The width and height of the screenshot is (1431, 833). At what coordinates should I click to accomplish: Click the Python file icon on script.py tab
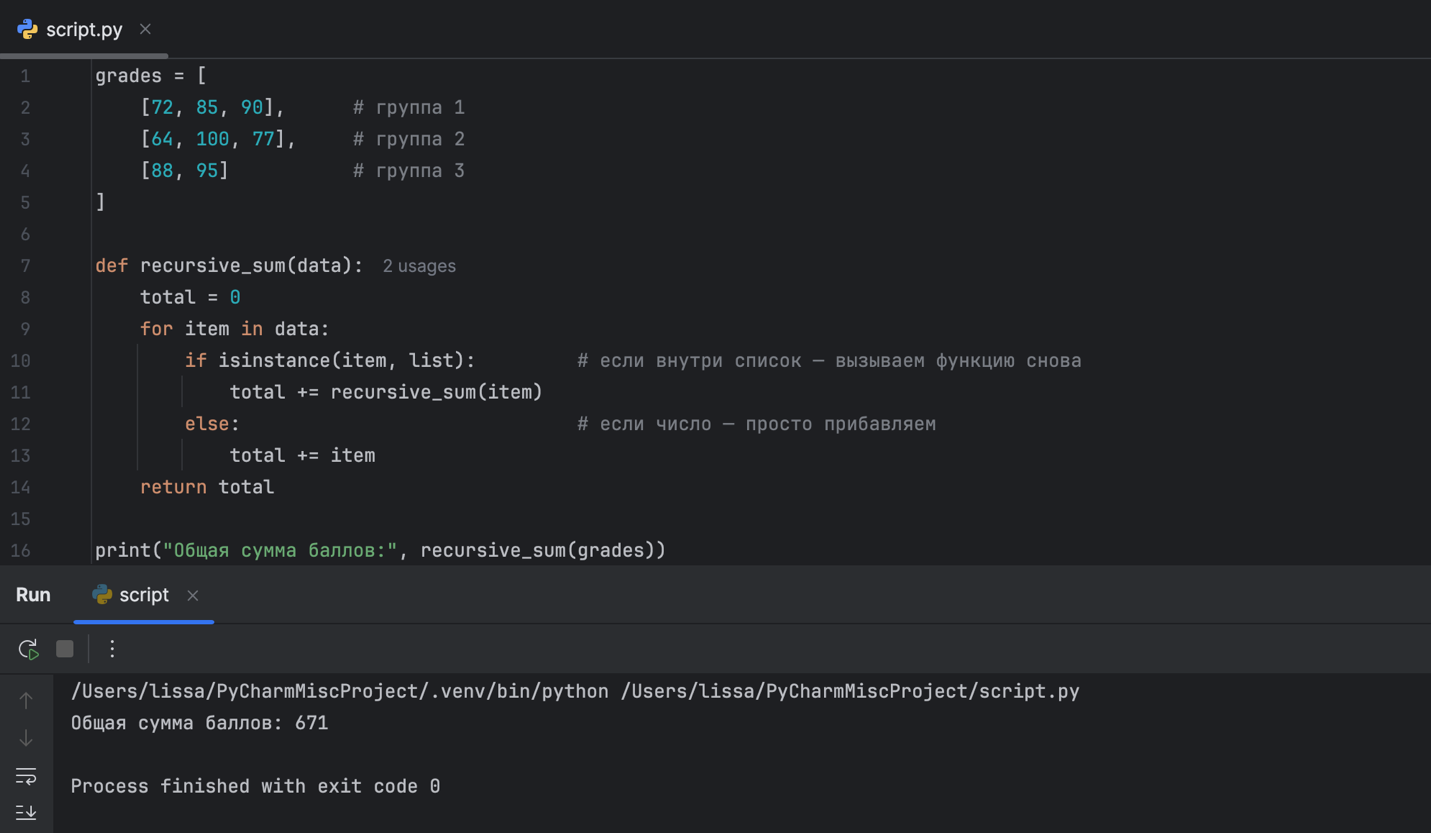coord(27,29)
